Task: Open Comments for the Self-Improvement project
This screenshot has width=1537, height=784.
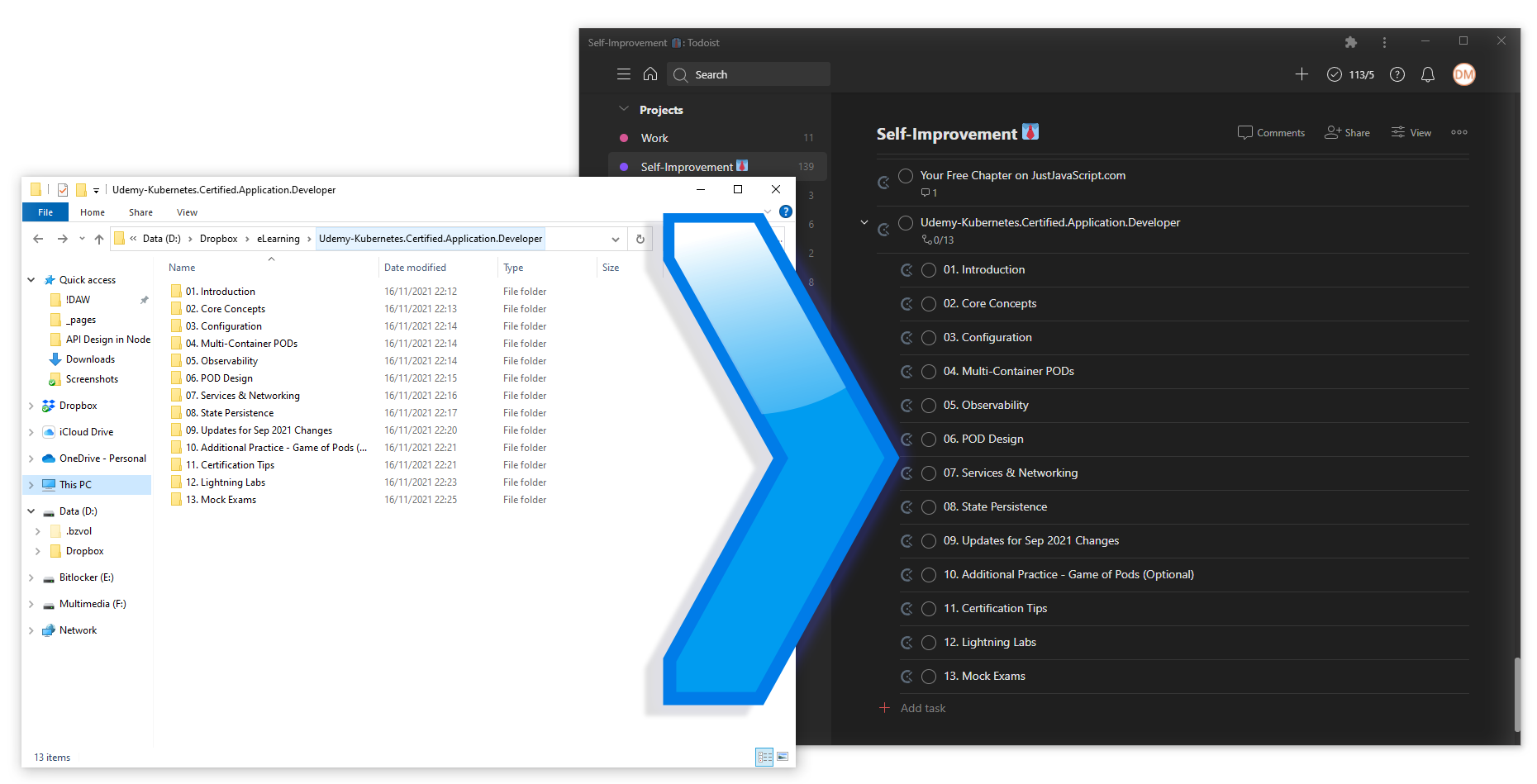Action: pos(1272,132)
